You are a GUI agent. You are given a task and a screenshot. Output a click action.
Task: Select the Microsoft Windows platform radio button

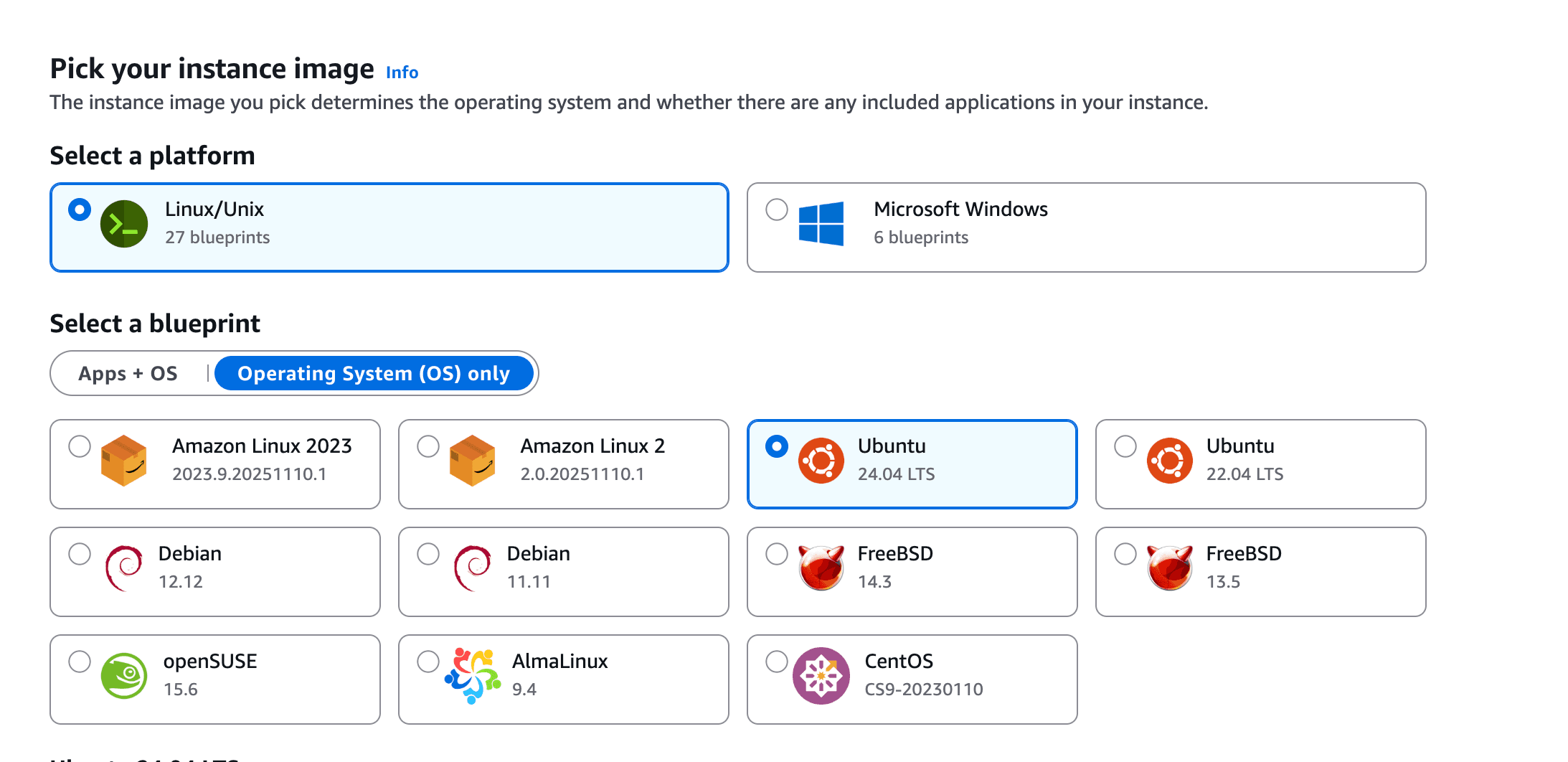tap(775, 209)
